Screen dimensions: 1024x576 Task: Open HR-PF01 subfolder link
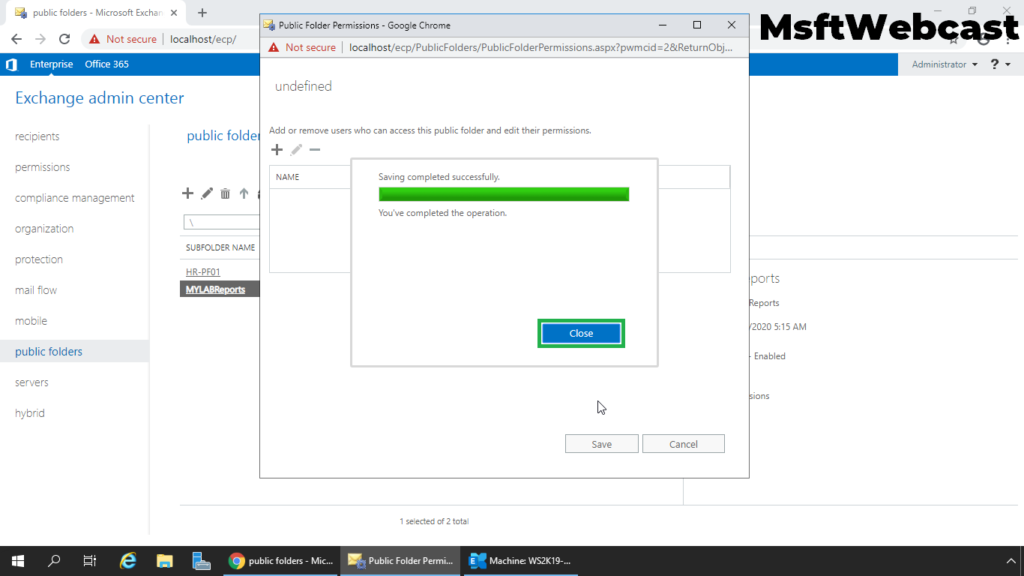203,272
